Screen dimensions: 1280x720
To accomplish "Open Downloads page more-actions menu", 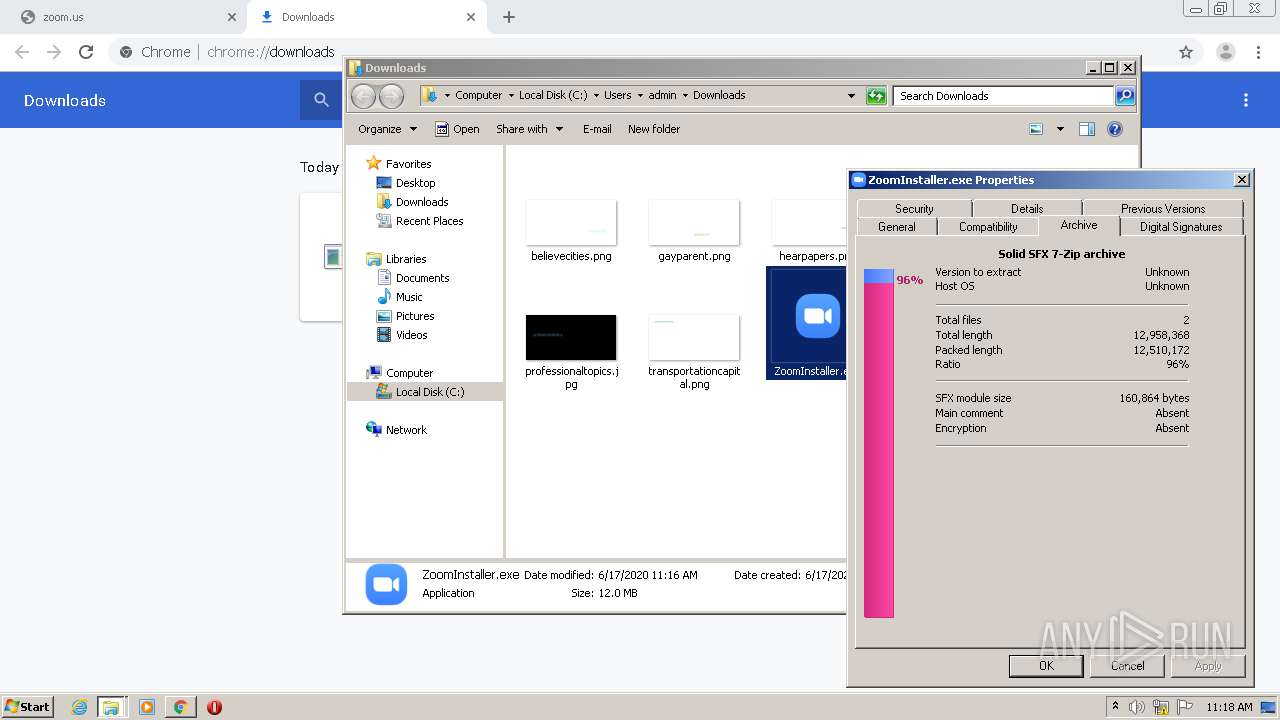I will [1246, 100].
